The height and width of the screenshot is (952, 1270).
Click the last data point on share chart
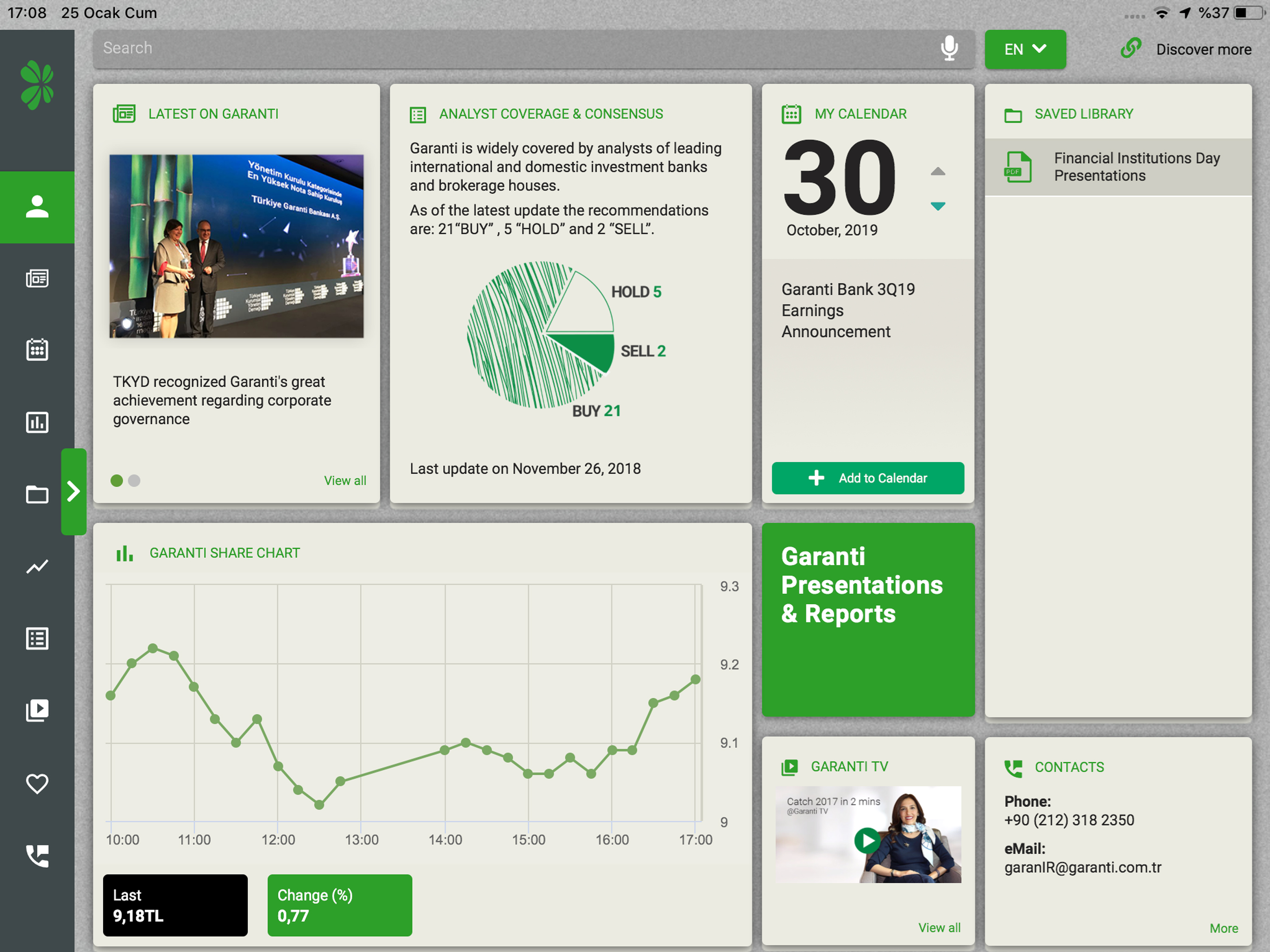coord(695,679)
